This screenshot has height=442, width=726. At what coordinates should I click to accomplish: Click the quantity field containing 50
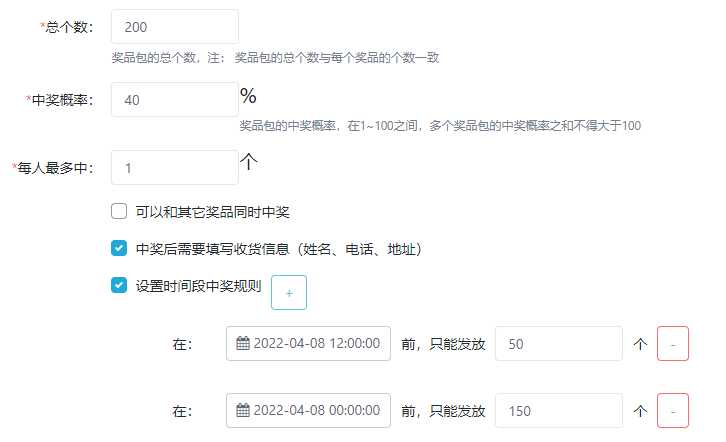559,344
